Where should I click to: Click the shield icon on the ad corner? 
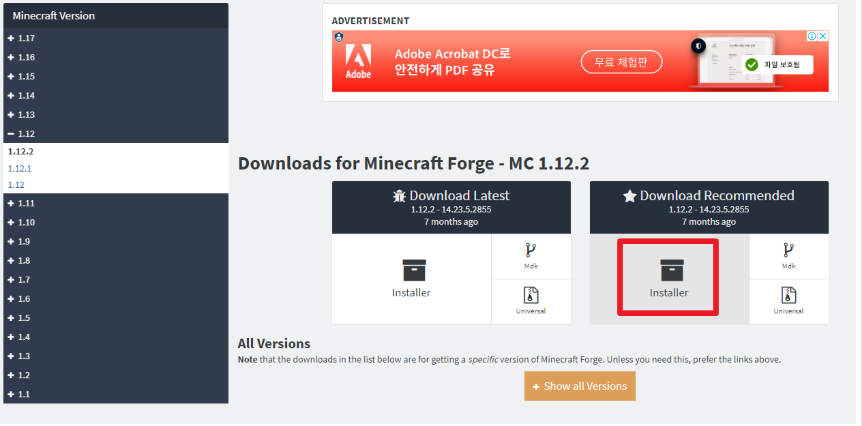point(339,37)
